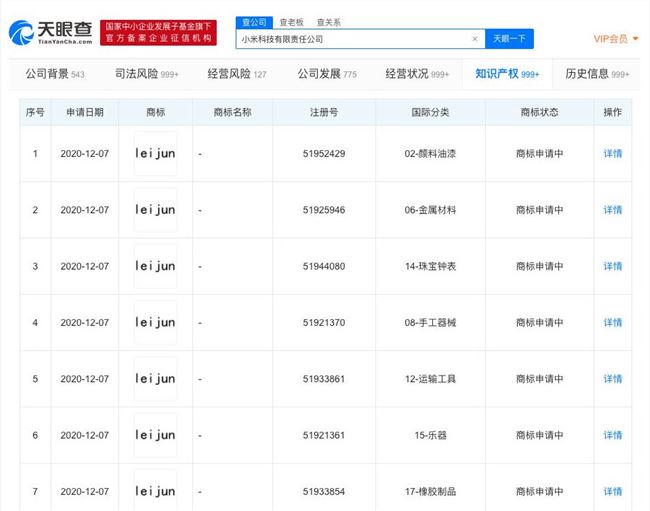Click the 天眼一下 search button
Screen dimensions: 650x511
pyautogui.click(x=509, y=39)
